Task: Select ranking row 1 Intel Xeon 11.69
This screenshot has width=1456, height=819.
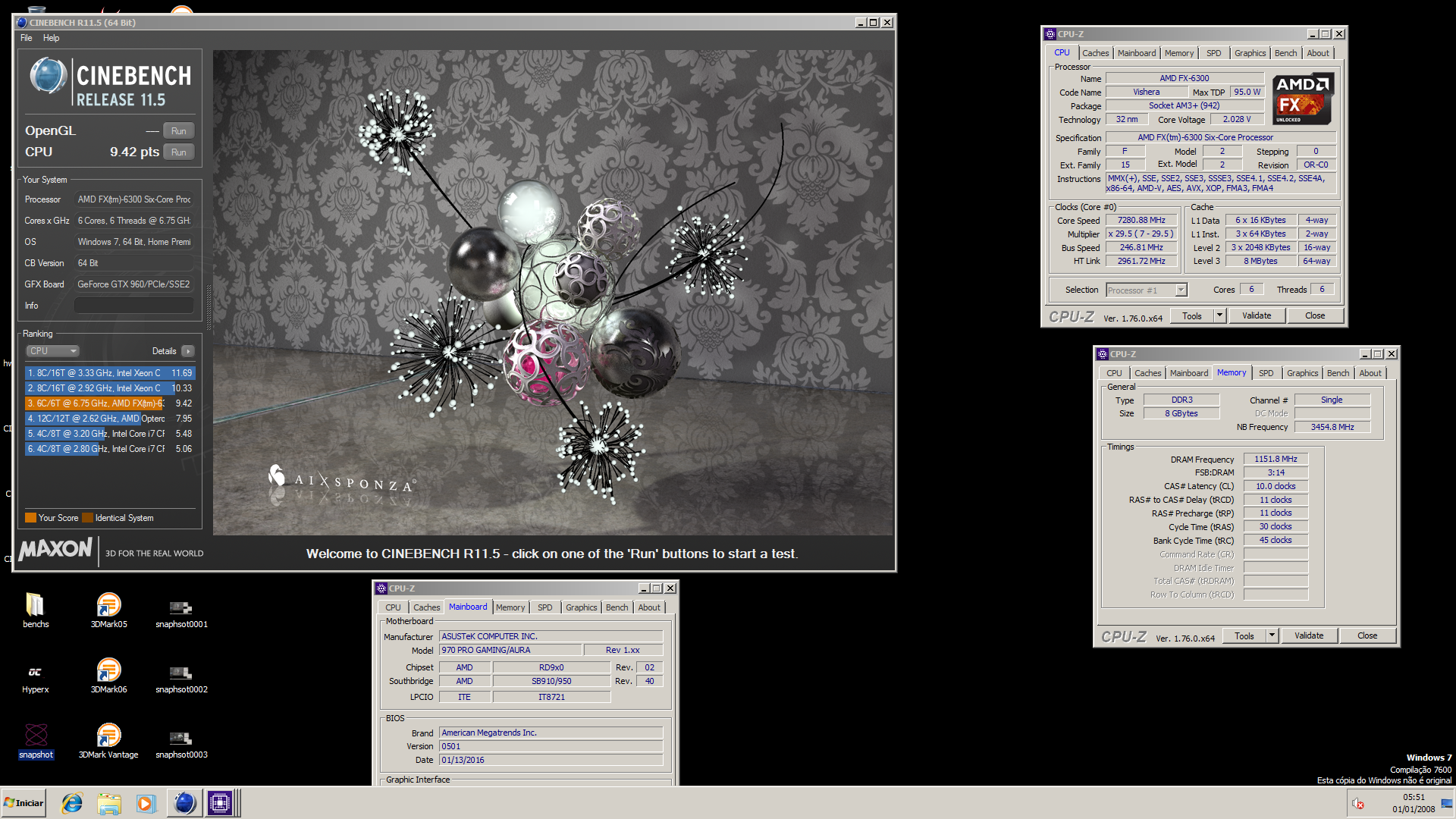Action: (x=110, y=373)
